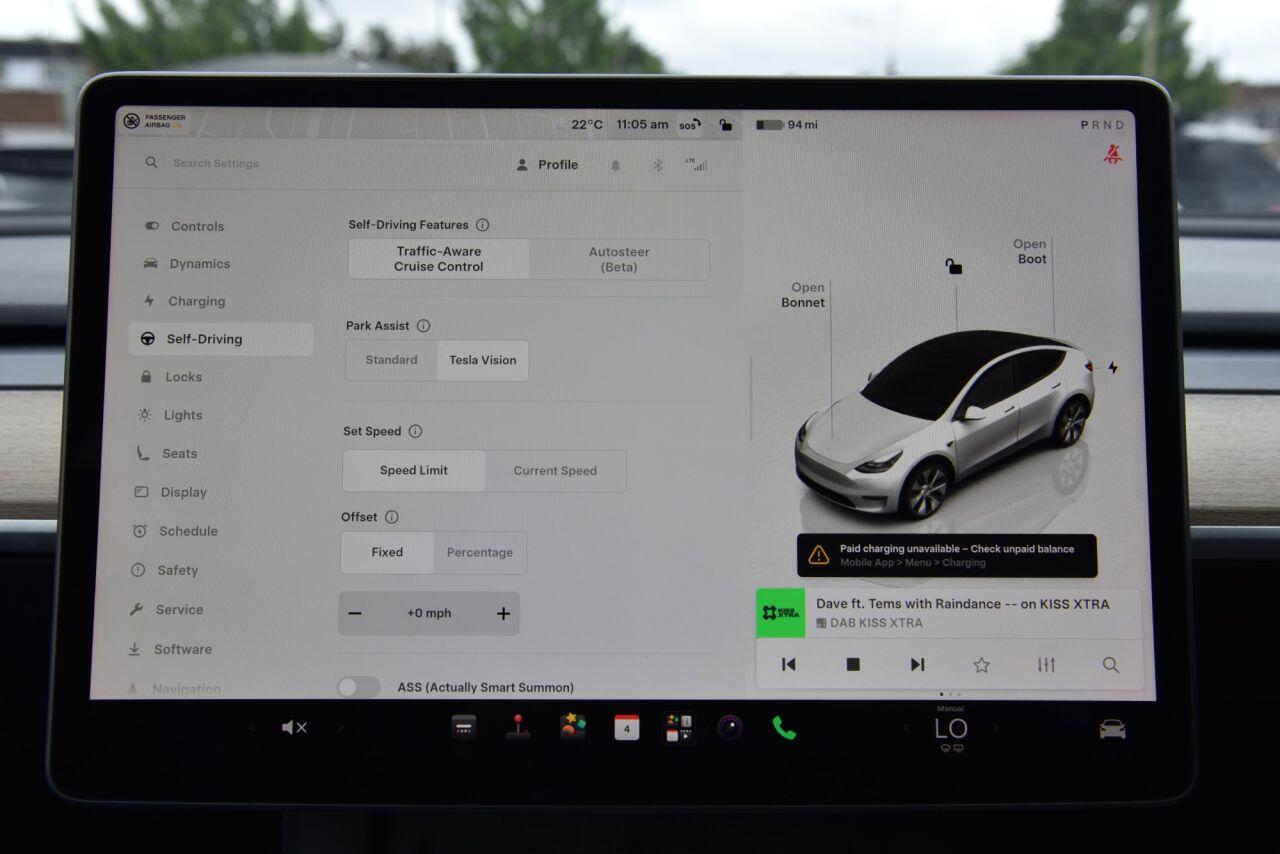Show info for Set Speed

415,431
